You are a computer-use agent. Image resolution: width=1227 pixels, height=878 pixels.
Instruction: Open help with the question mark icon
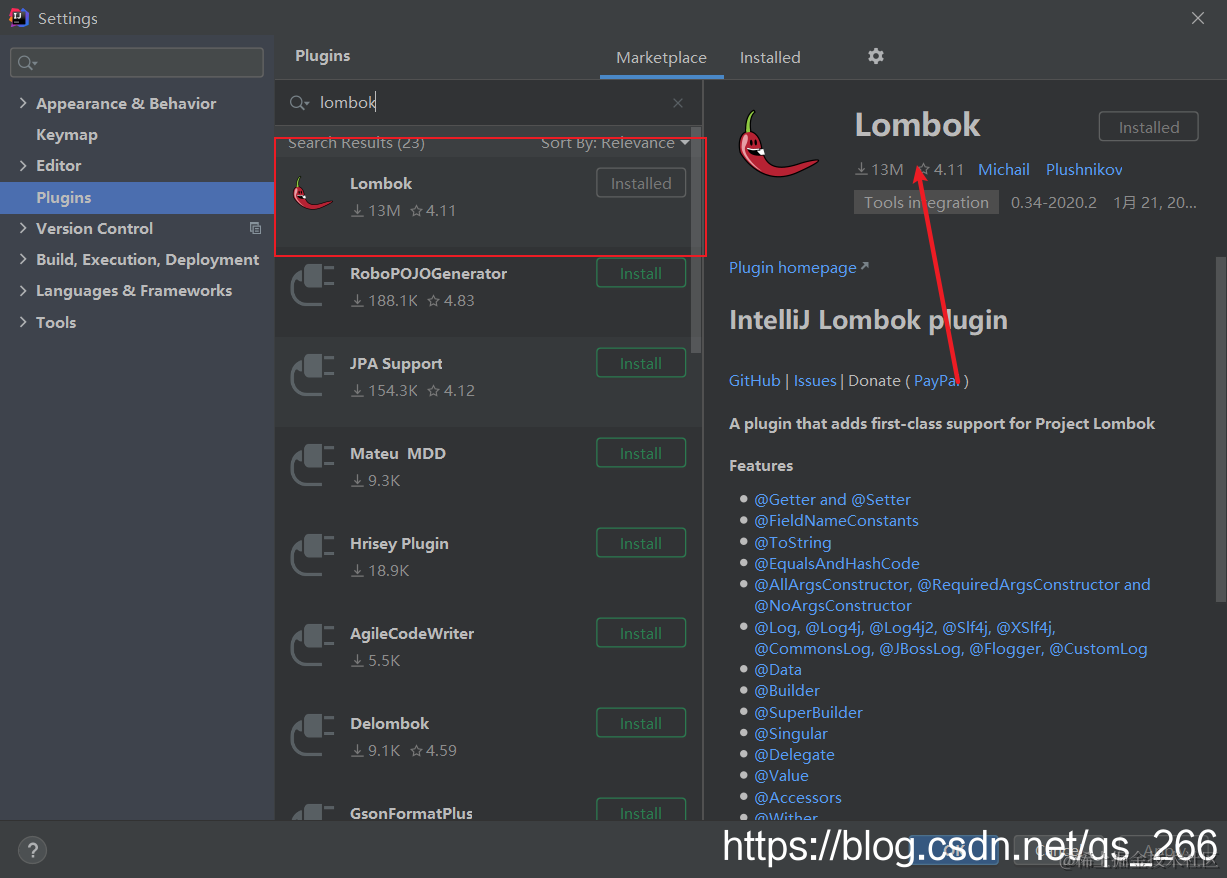click(33, 851)
